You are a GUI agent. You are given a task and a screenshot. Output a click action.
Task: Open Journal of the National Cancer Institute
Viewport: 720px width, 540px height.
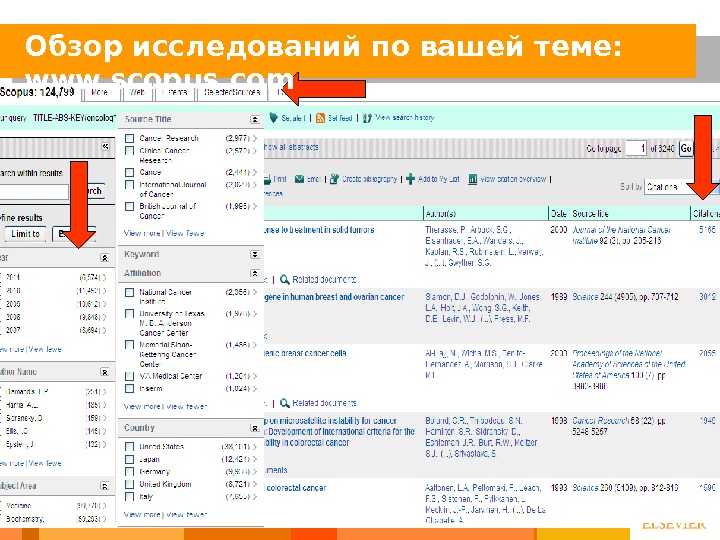[621, 235]
